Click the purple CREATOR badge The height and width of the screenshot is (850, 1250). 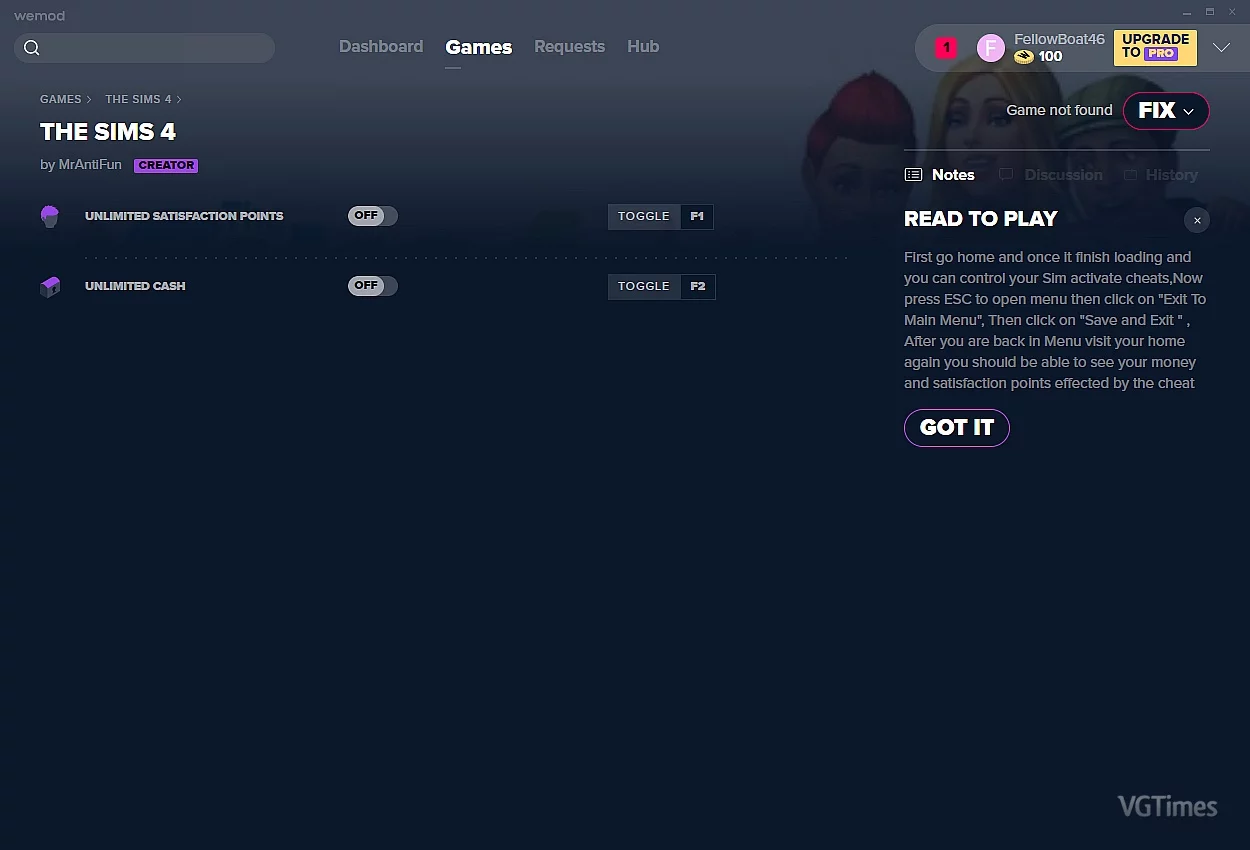166,166
